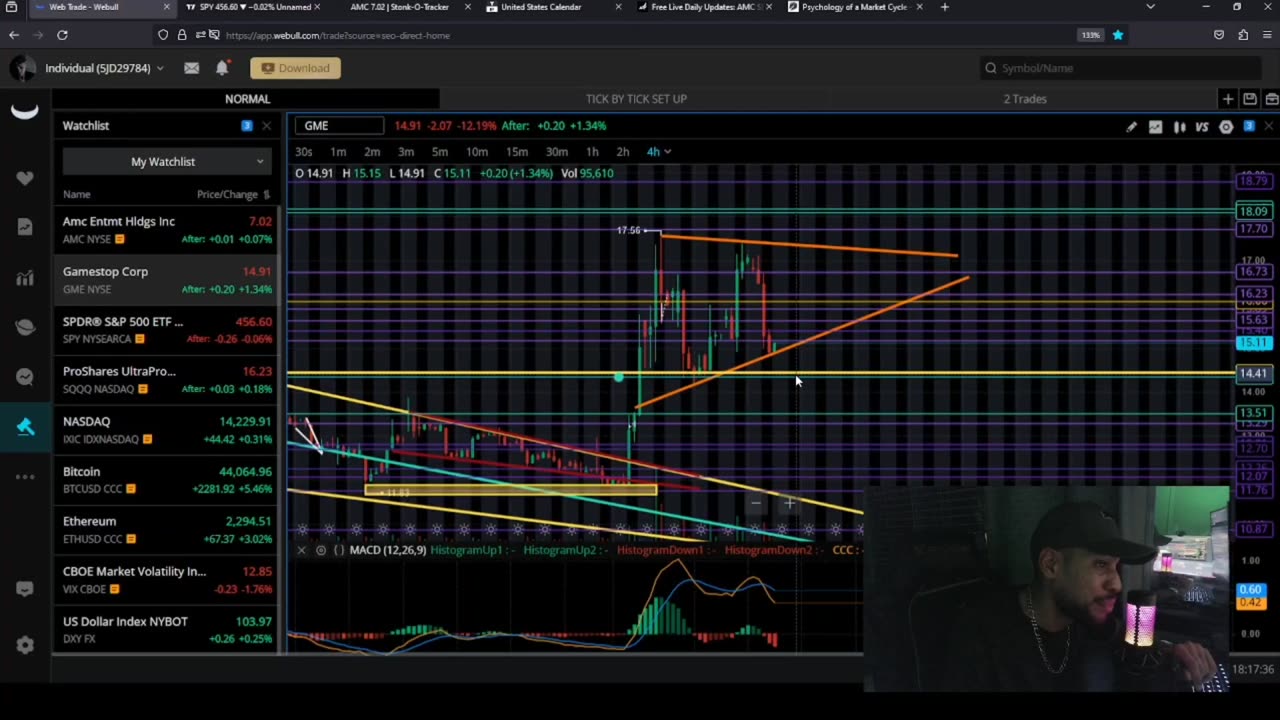Open the browser extensions puzzle icon
Viewport: 1280px width, 720px height.
pyautogui.click(x=1243, y=35)
